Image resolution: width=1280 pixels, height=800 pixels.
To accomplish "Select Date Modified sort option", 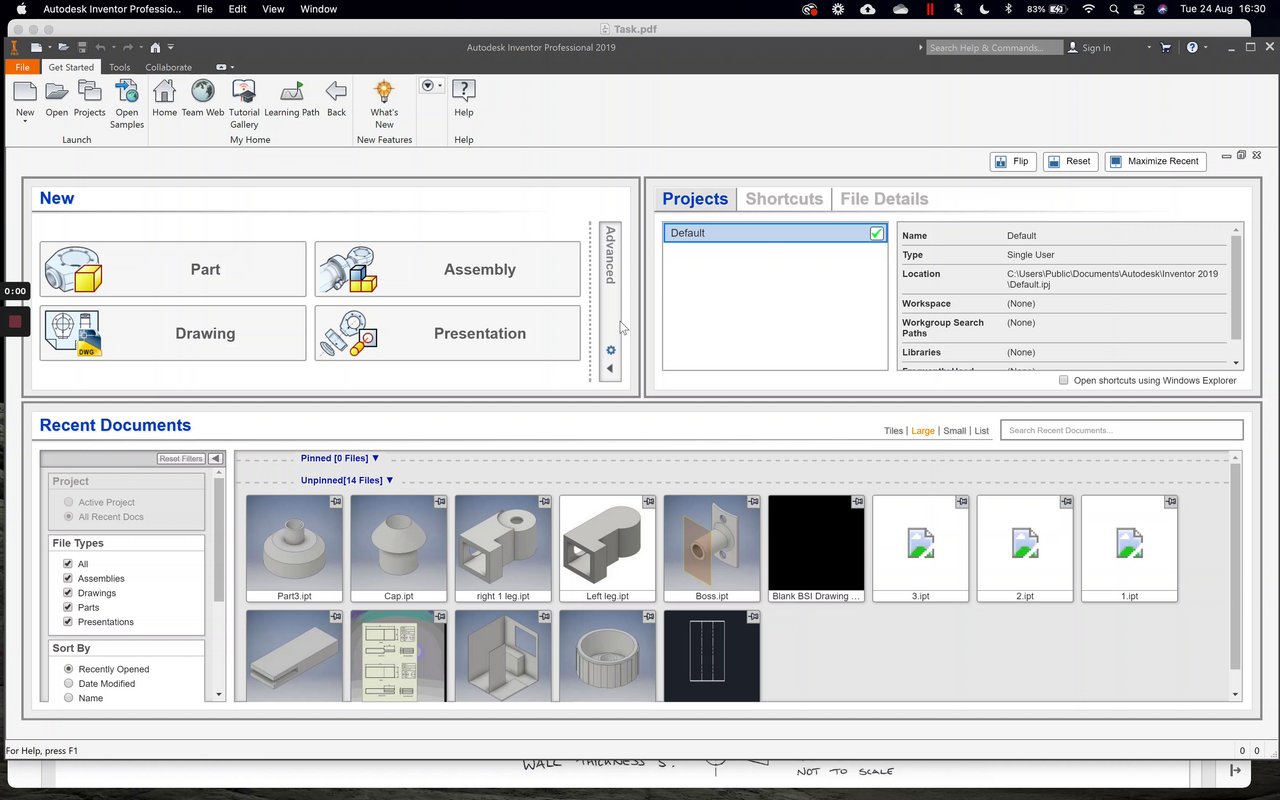I will 68,684.
